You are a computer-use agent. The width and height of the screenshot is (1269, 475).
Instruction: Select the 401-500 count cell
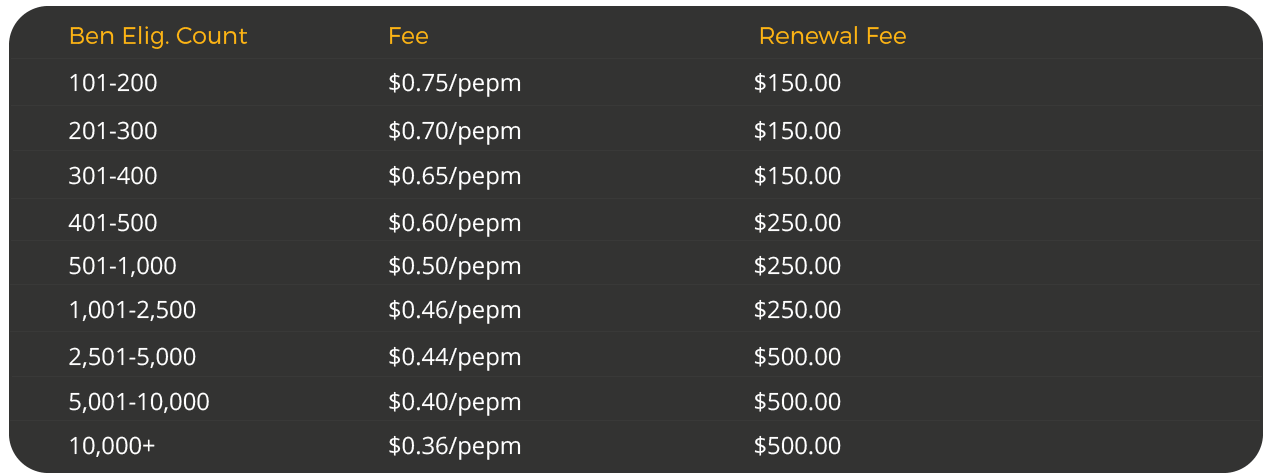[x=113, y=223]
